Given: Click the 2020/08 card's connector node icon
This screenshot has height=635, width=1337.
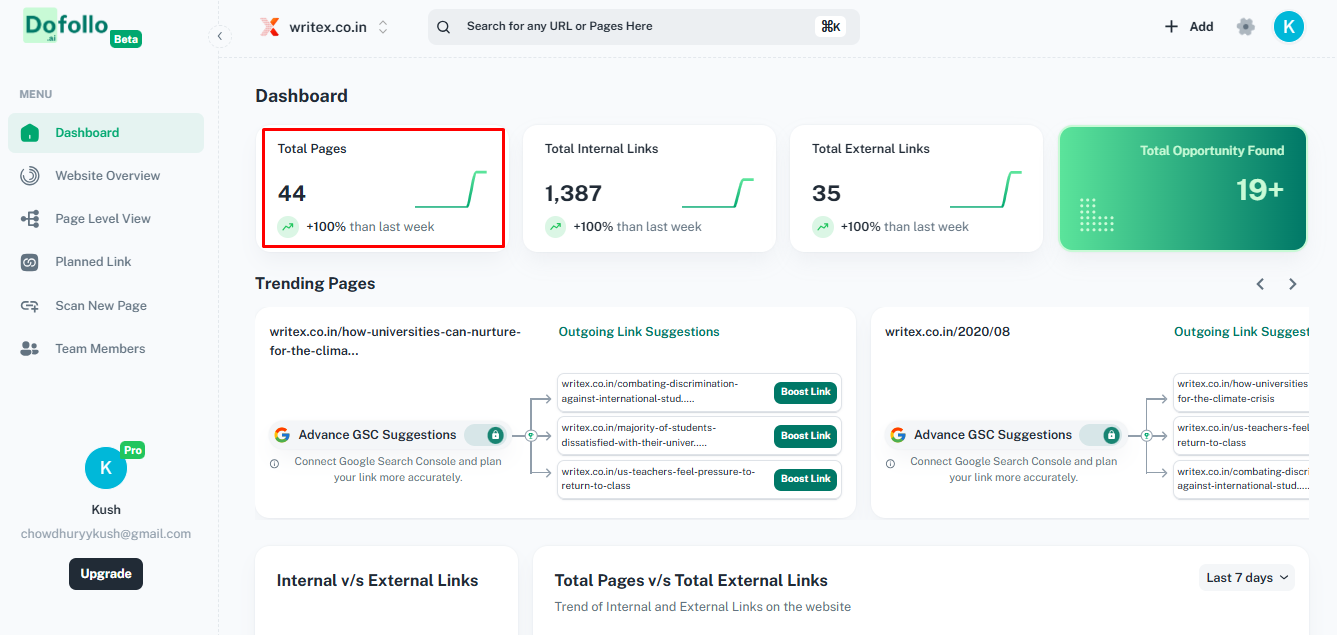Looking at the screenshot, I should click(1147, 435).
